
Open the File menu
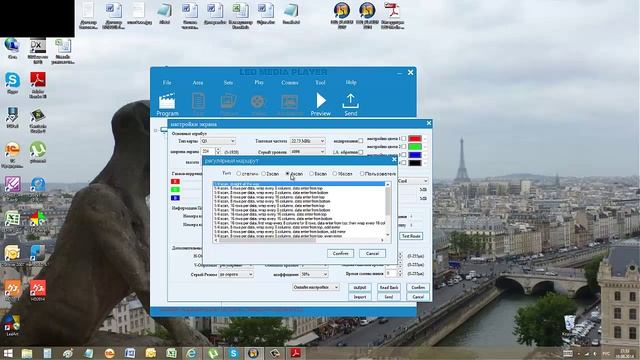coord(167,82)
